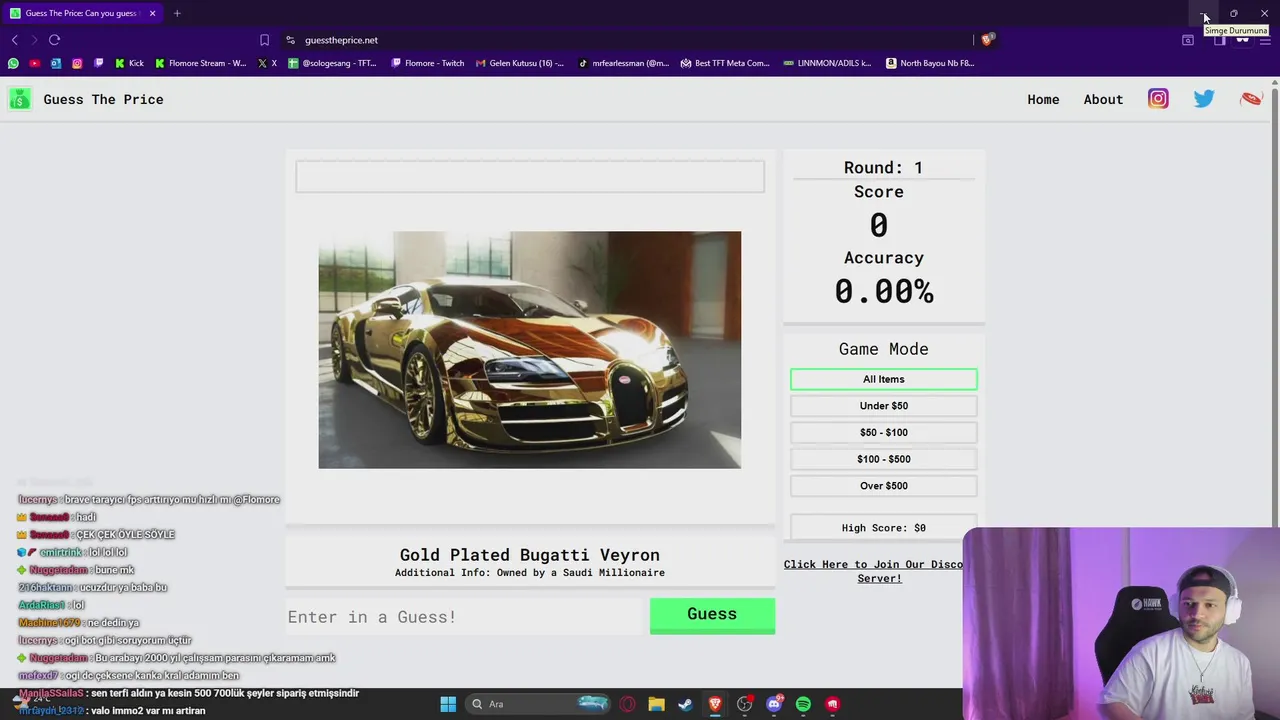Select the Under $50 game mode
Viewport: 1280px width, 720px height.
[x=884, y=406]
